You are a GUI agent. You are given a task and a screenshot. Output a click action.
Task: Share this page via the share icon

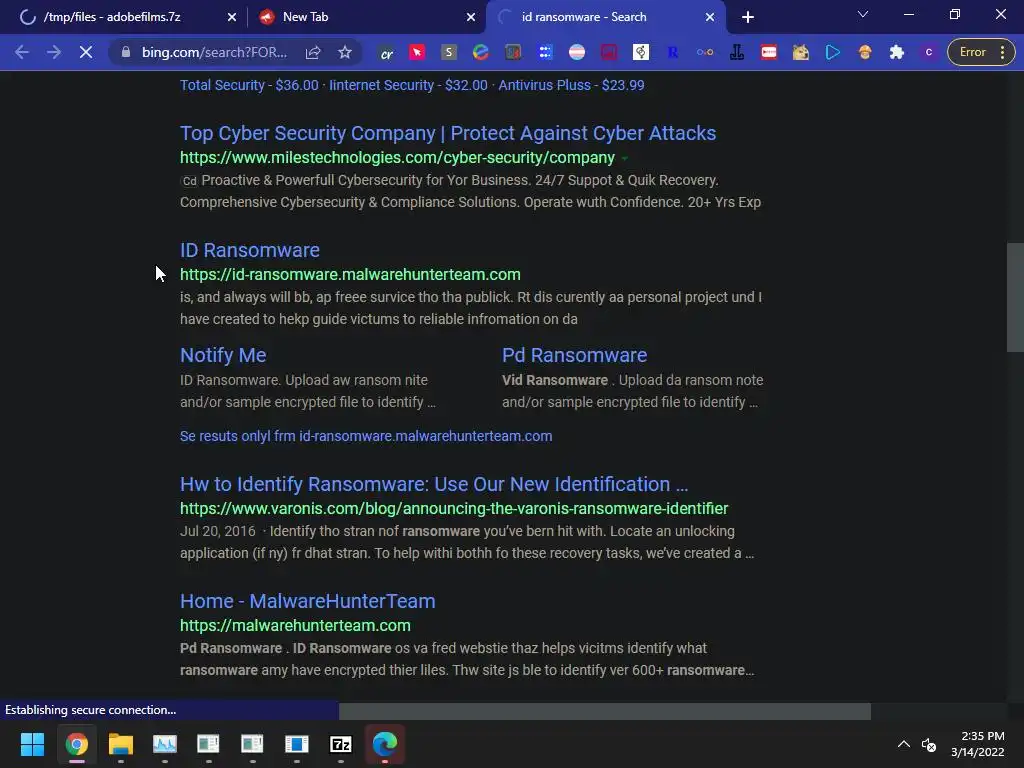pyautogui.click(x=313, y=52)
